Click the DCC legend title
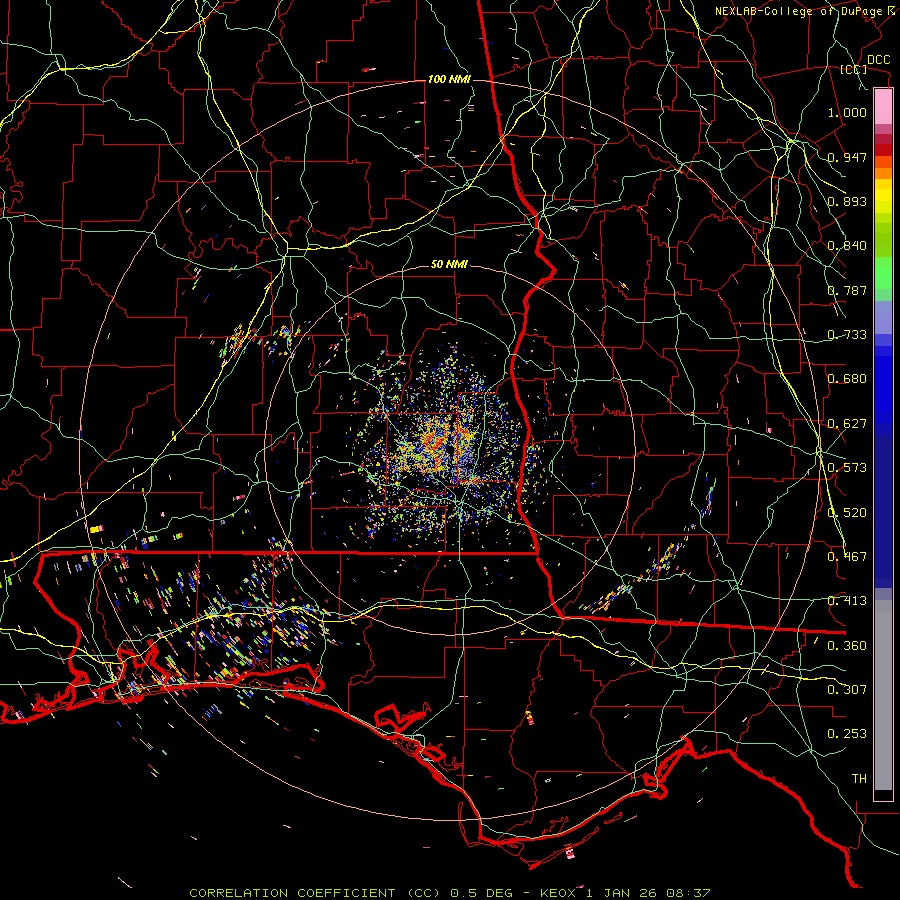Screen dimensions: 900x900 pyautogui.click(x=878, y=60)
